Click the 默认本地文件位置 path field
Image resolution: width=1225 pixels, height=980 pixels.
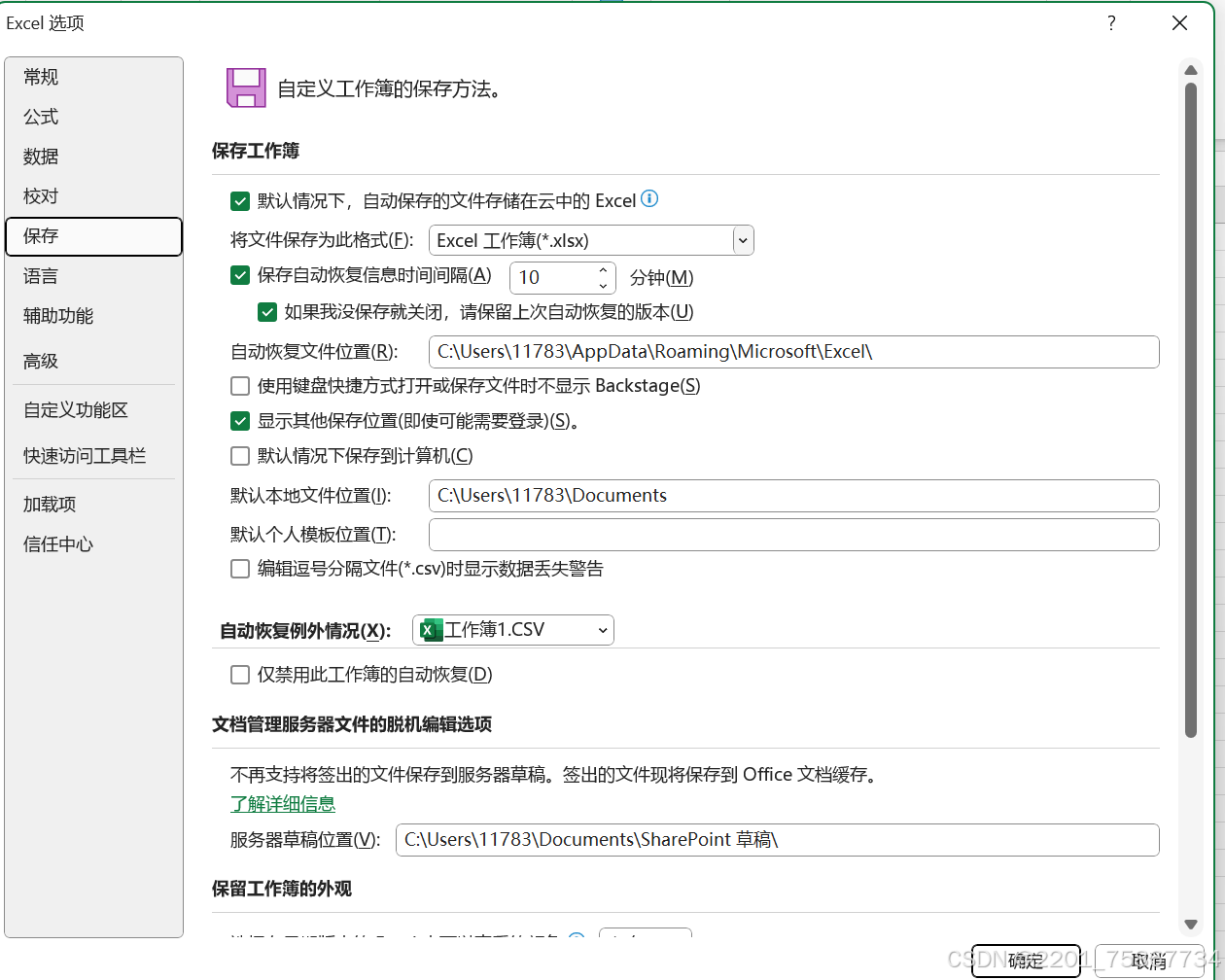pyautogui.click(x=793, y=496)
